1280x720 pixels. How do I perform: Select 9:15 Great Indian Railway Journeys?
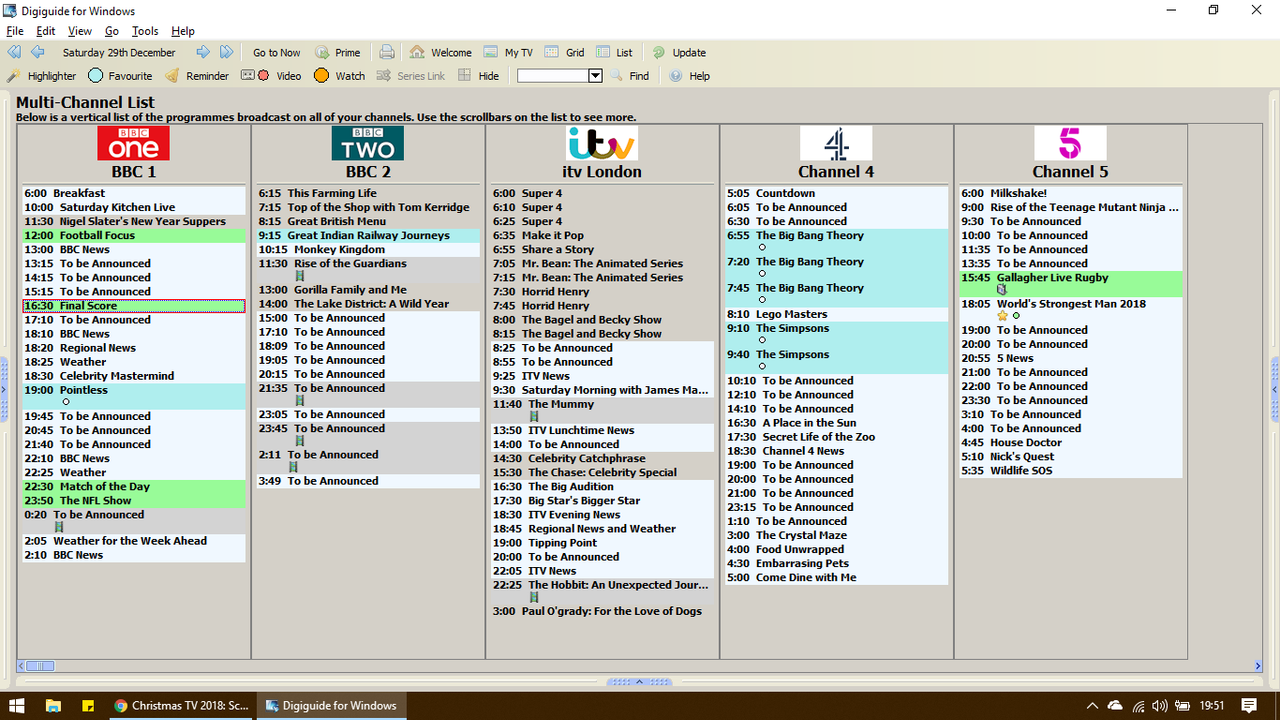(368, 236)
